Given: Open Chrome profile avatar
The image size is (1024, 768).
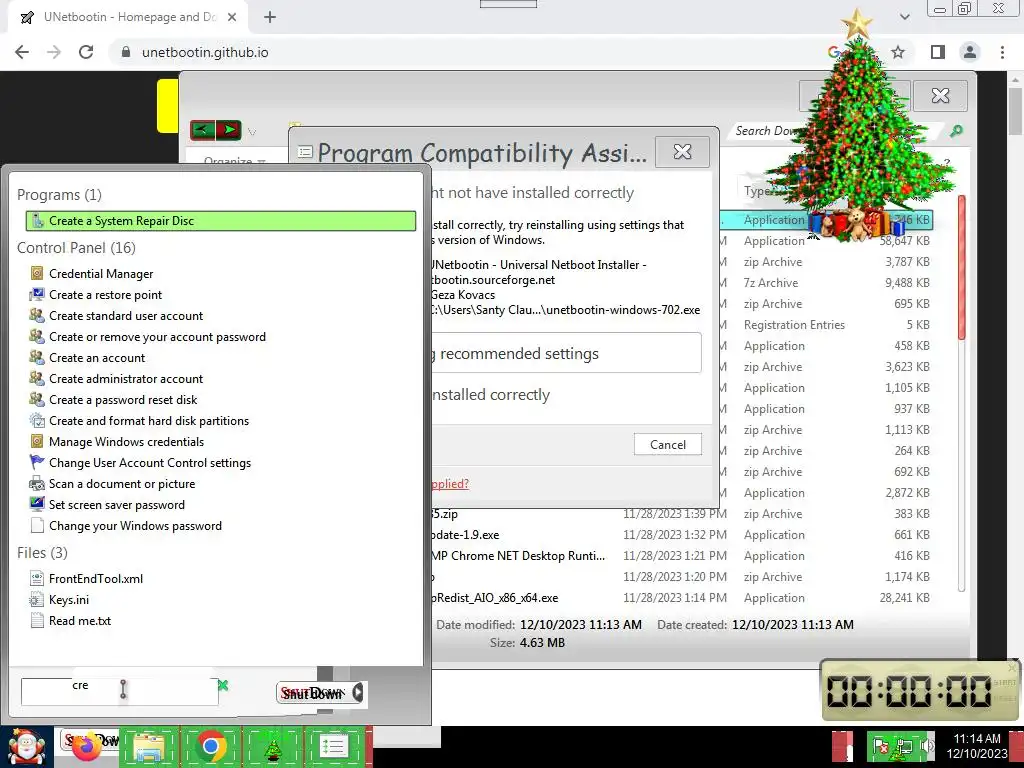Looking at the screenshot, I should click(x=970, y=52).
